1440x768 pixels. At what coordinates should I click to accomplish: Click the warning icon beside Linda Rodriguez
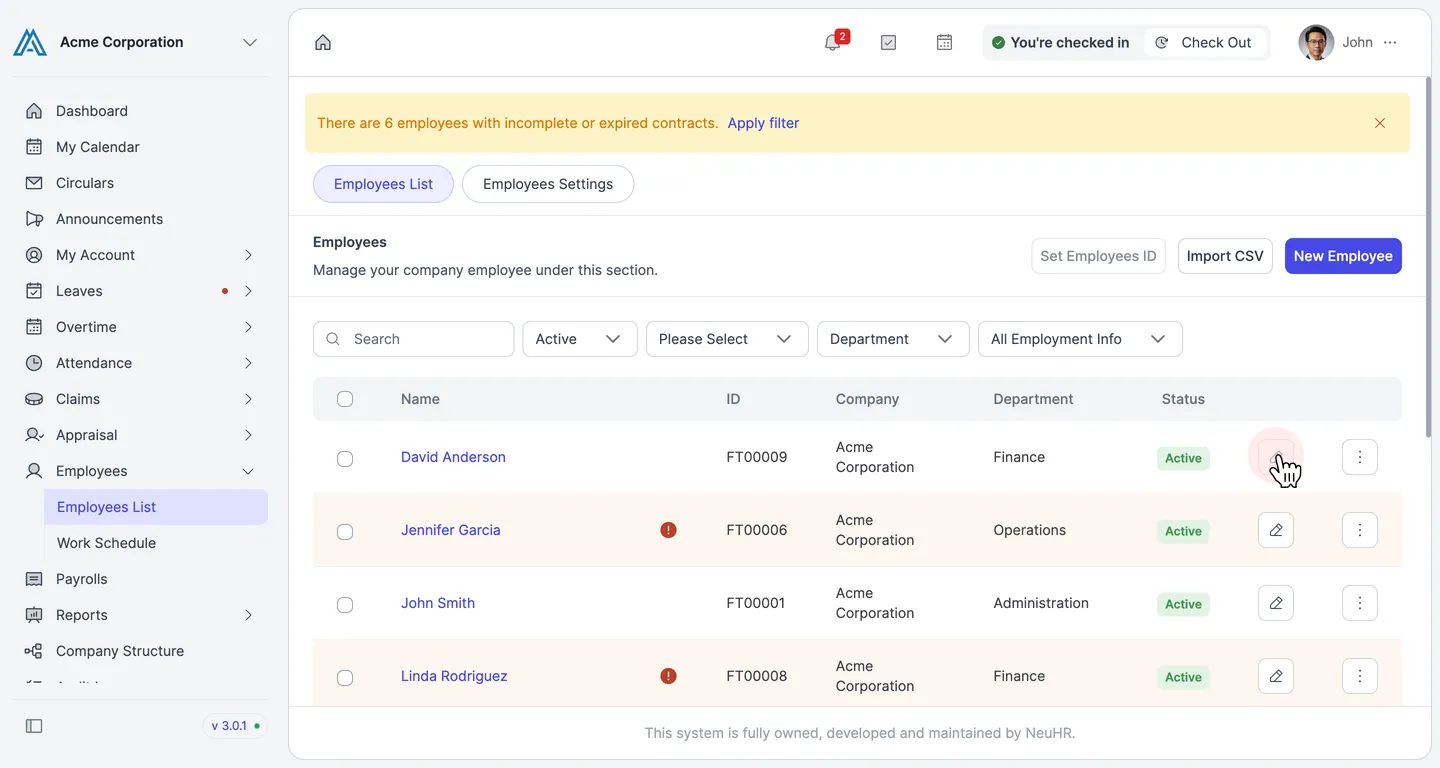point(669,676)
